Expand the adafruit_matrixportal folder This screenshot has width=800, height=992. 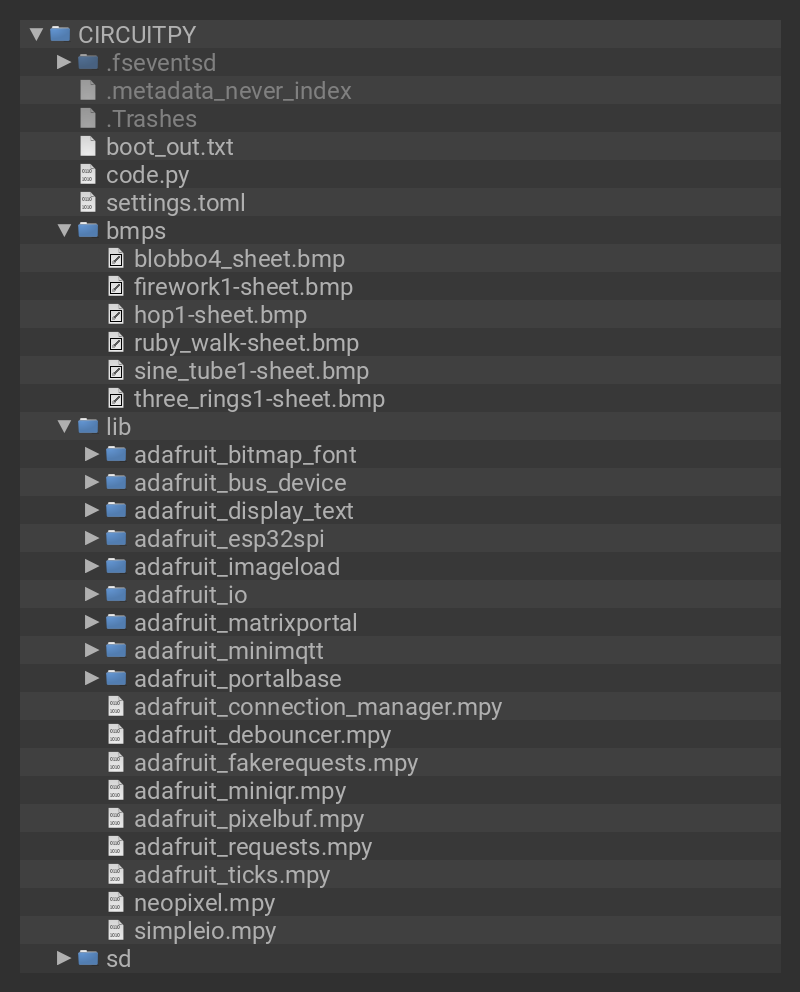click(x=93, y=622)
